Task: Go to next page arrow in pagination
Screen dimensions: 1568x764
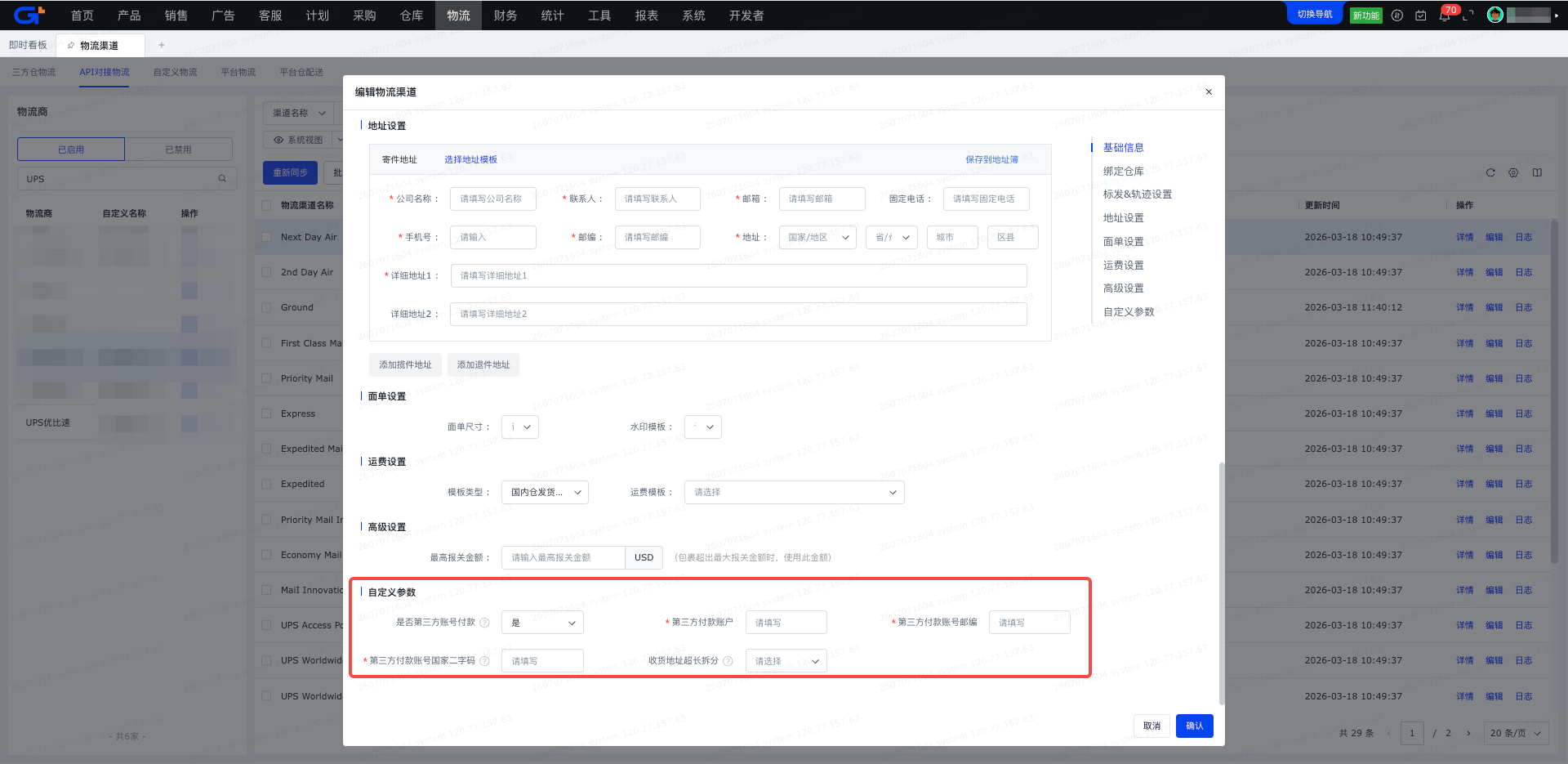Action: click(x=1468, y=733)
